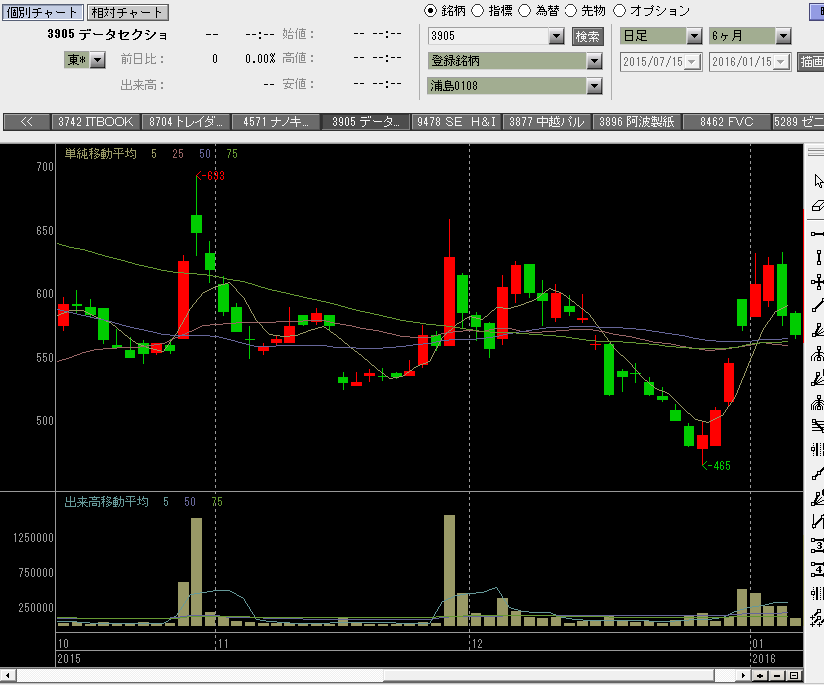
Task: Select the 指標 radio button
Action: pyautogui.click(x=477, y=11)
